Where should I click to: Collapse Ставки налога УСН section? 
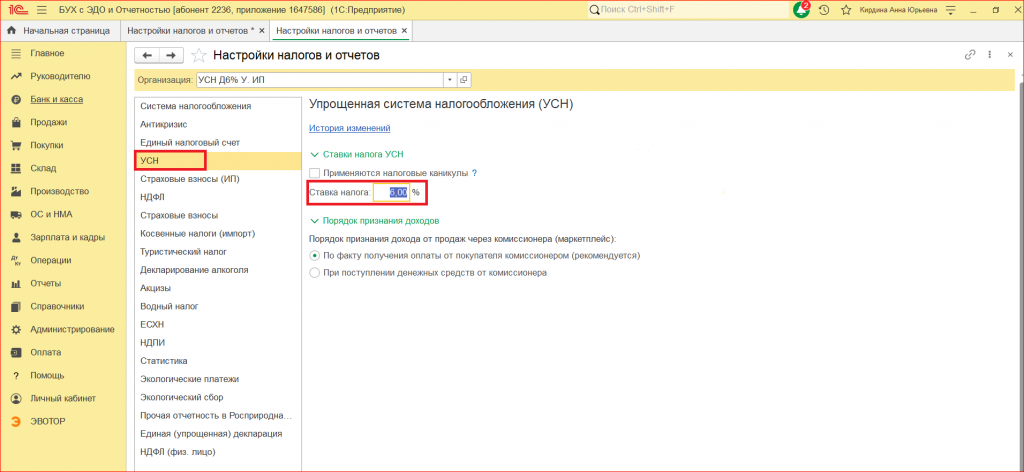click(x=315, y=155)
